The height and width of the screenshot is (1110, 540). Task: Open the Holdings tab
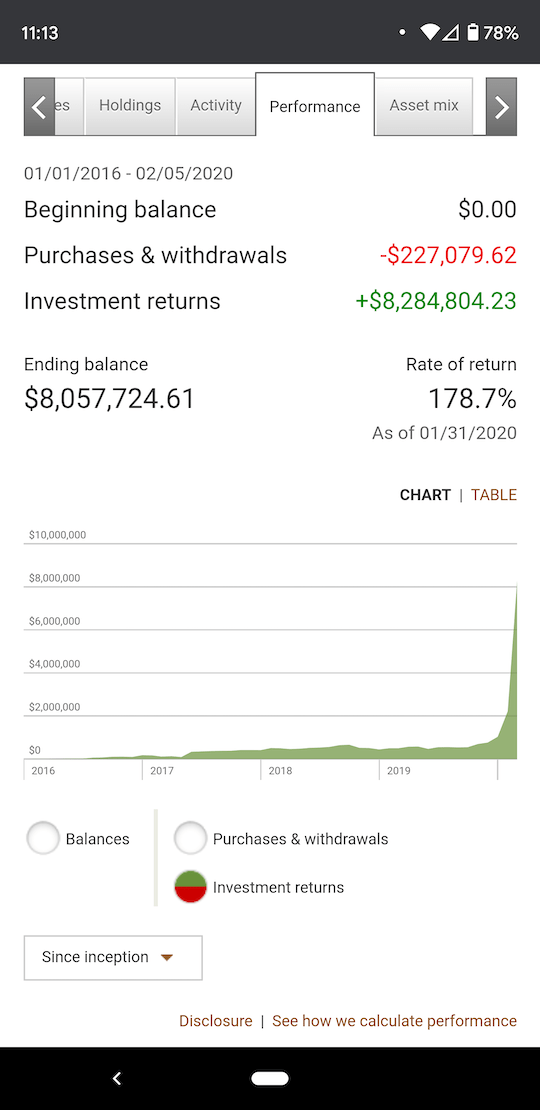click(x=130, y=105)
